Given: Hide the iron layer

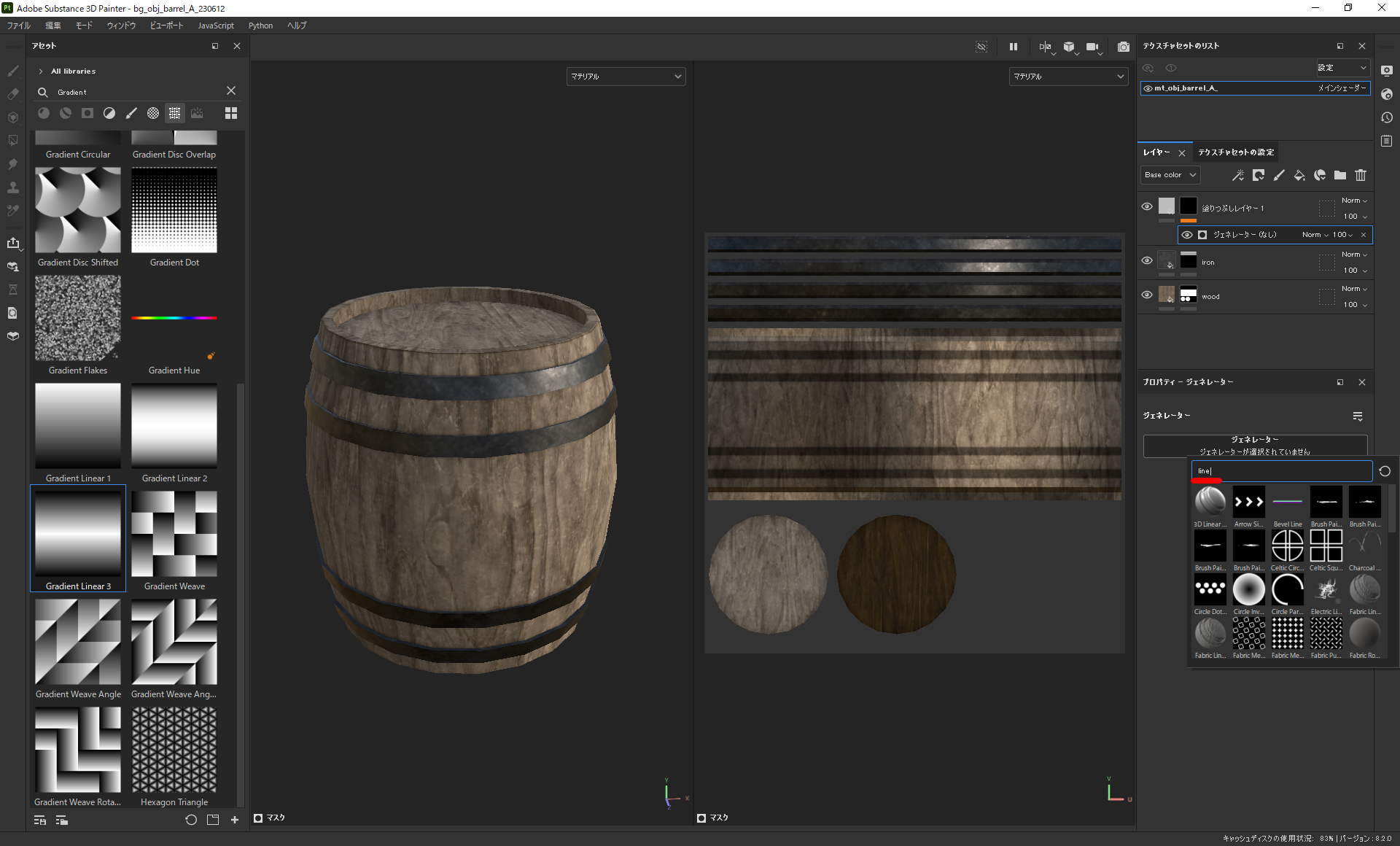Looking at the screenshot, I should (1146, 260).
